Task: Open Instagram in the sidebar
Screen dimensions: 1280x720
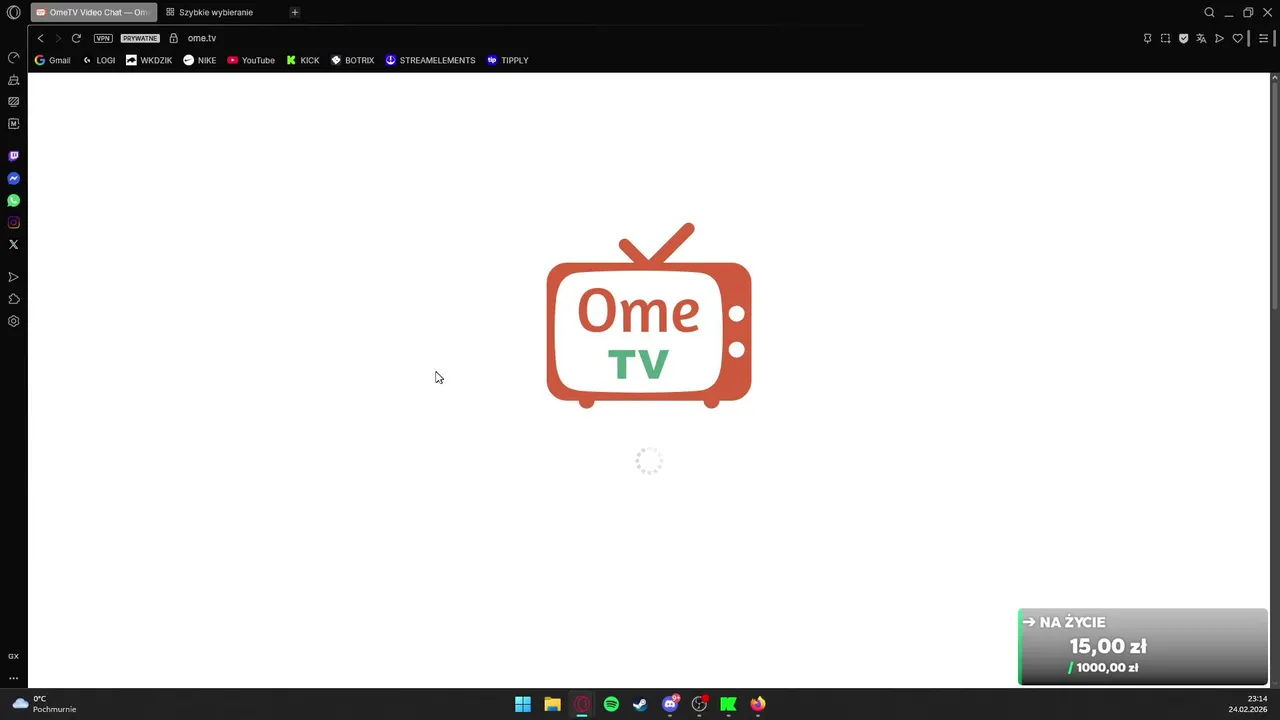Action: click(x=14, y=222)
